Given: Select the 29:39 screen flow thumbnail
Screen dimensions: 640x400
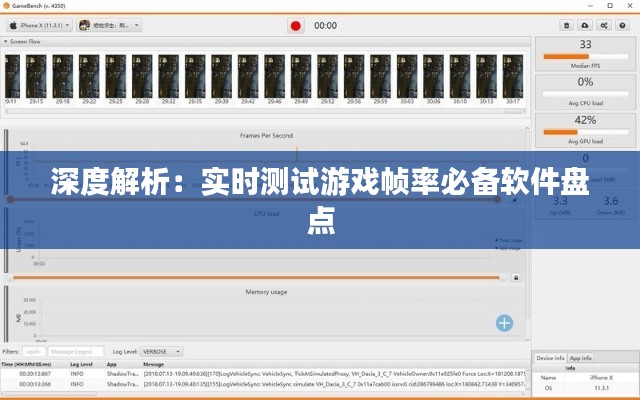Looking at the screenshot, I should pos(222,76).
